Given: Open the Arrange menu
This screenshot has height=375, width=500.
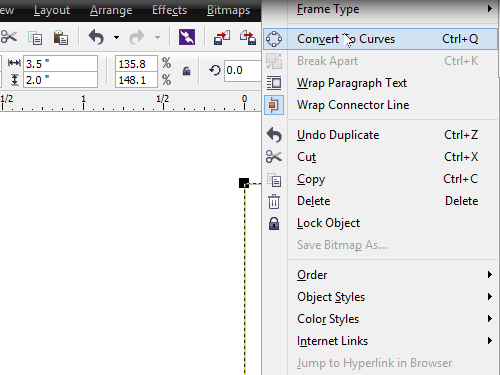Looking at the screenshot, I should tap(111, 10).
